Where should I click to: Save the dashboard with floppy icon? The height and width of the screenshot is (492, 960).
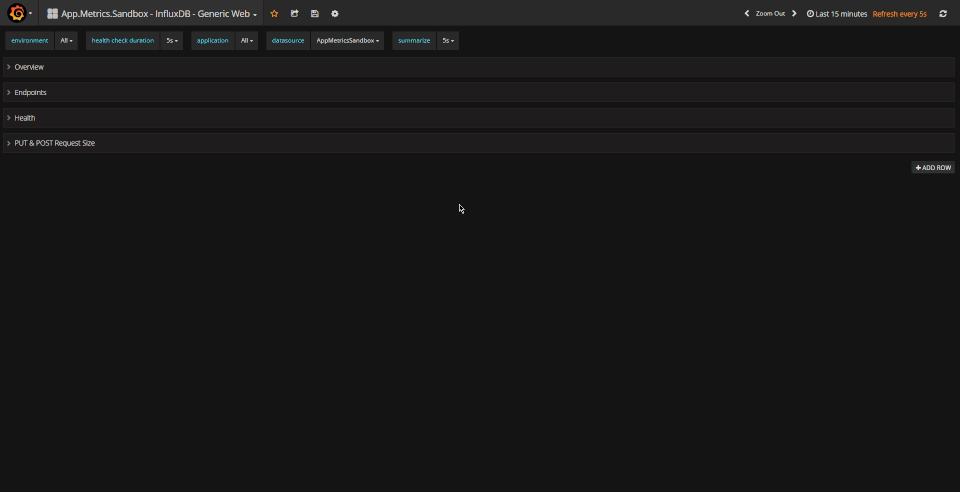(x=315, y=13)
